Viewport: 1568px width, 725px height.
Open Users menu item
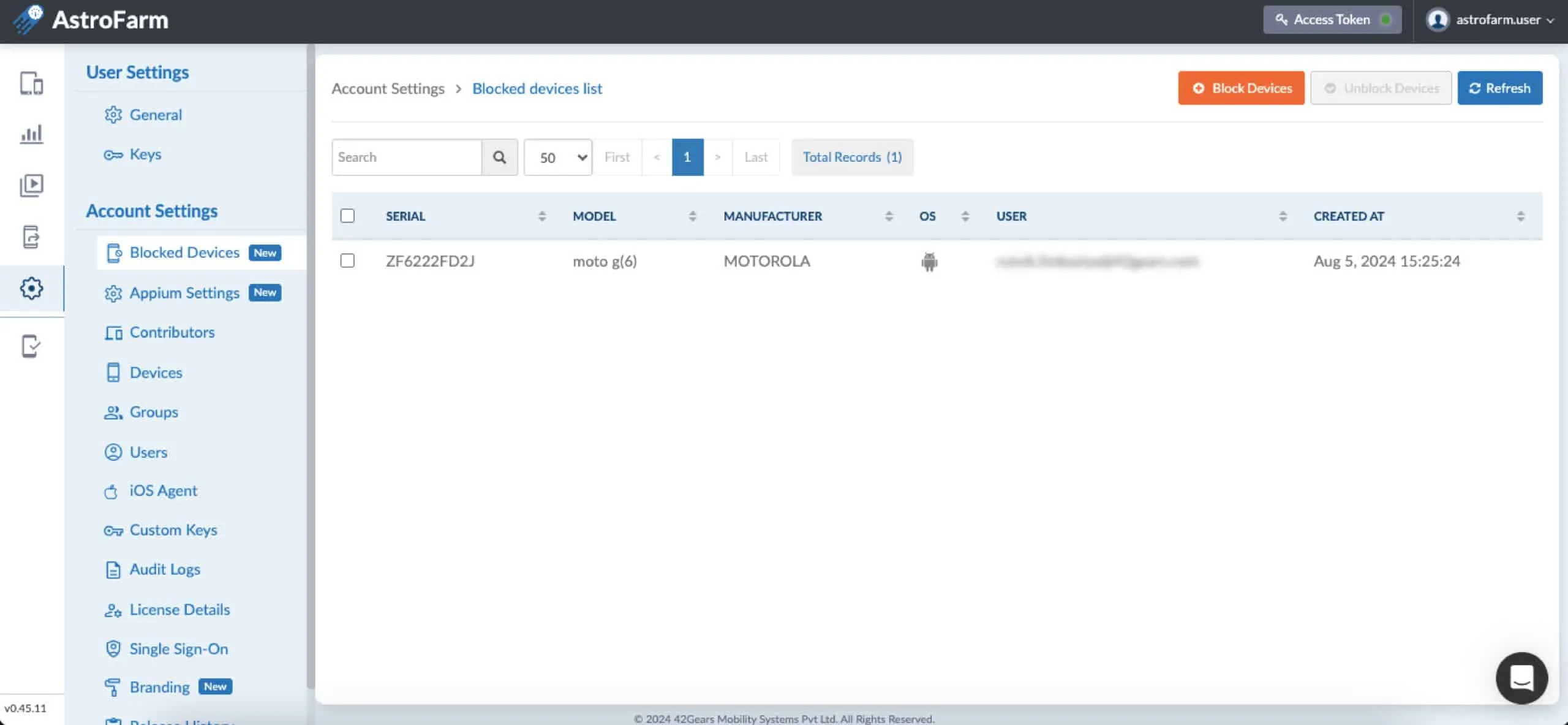135,452
